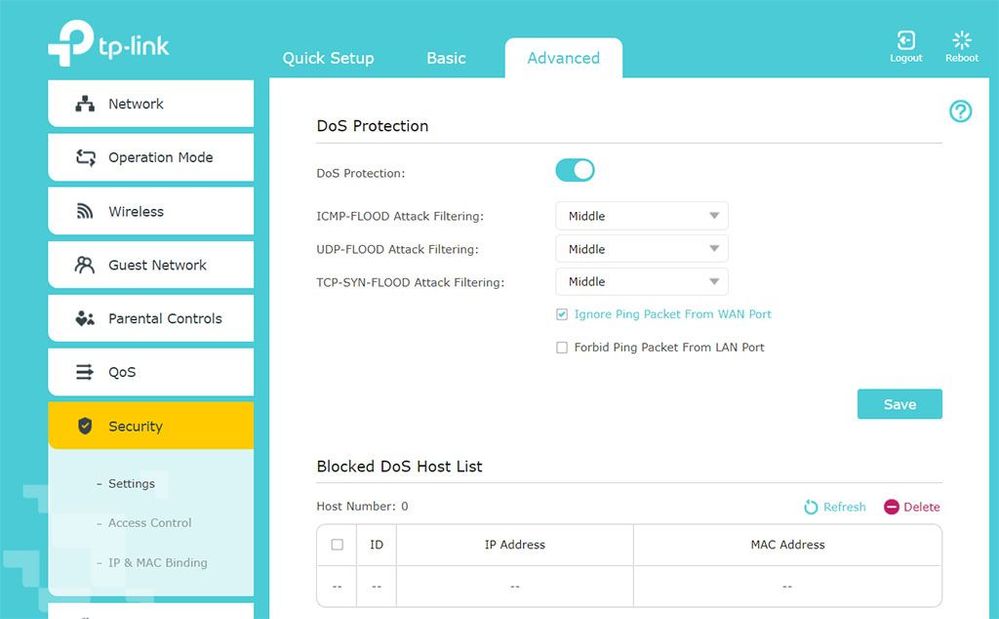Click the Save button
This screenshot has height=619, width=999.
[x=900, y=404]
